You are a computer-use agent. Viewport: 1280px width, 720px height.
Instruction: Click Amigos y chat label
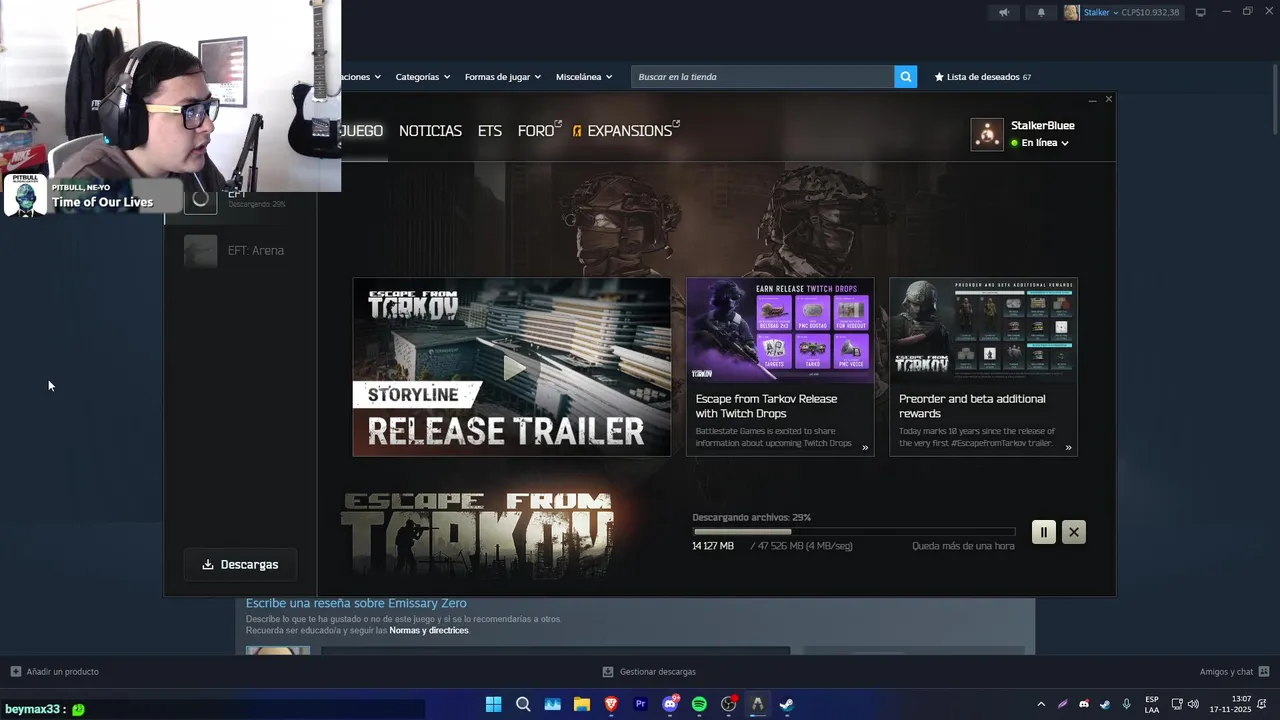click(1226, 672)
